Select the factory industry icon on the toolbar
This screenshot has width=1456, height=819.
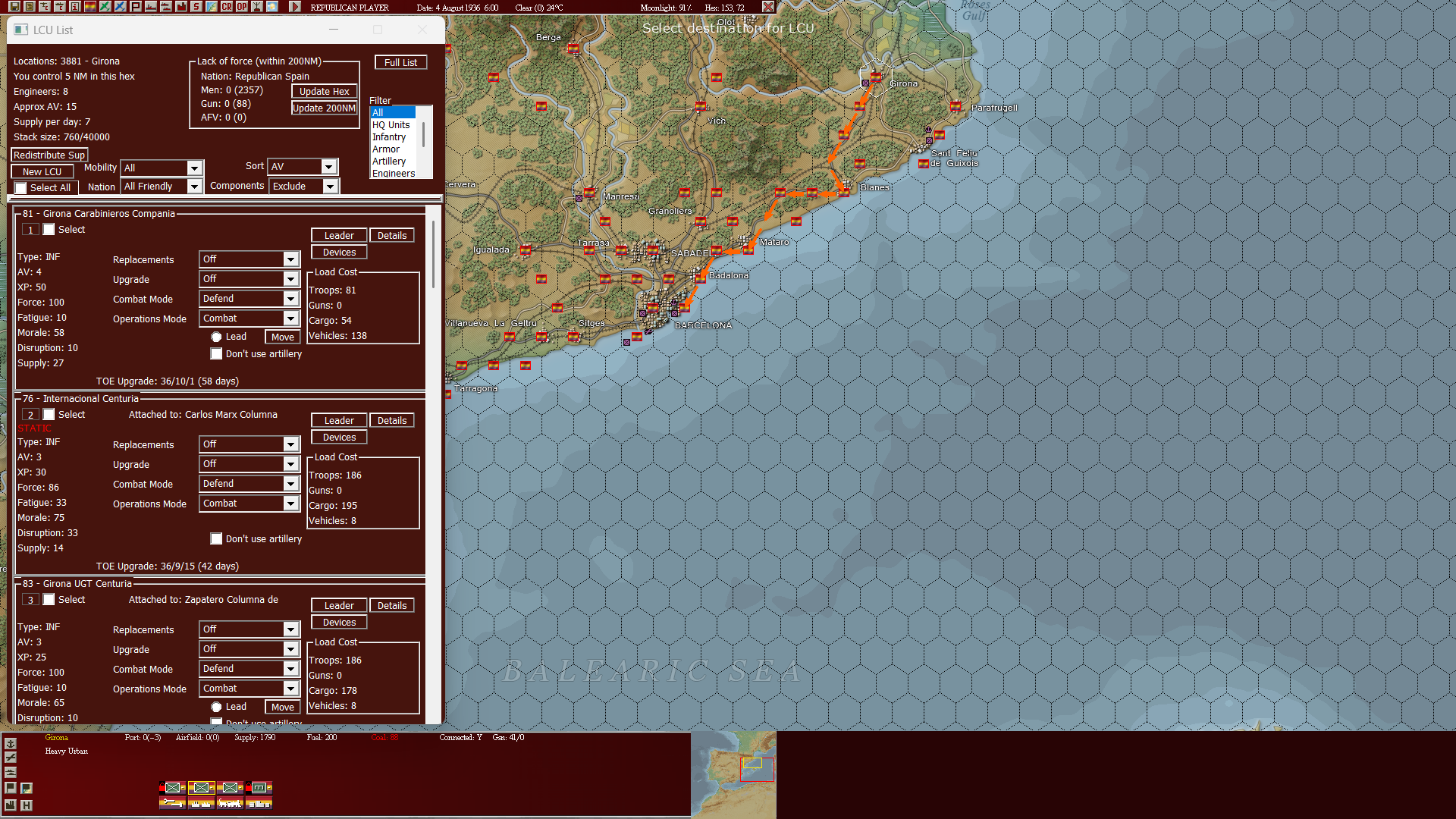coord(181,7)
